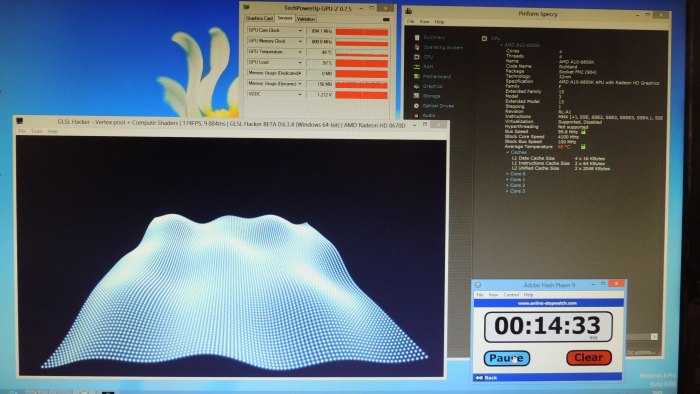
Task: Click stopwatch time display 00:14:33
Action: (x=548, y=327)
